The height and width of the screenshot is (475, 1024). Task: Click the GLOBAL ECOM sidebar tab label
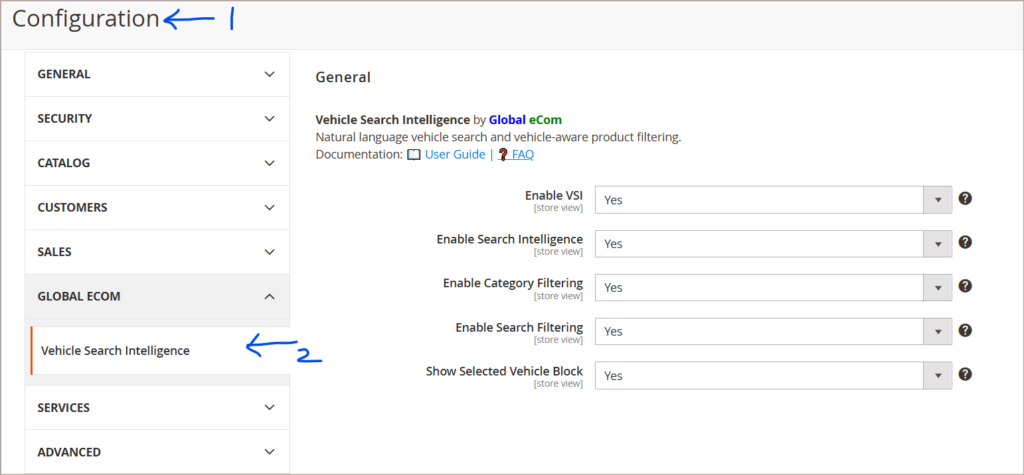pos(79,296)
